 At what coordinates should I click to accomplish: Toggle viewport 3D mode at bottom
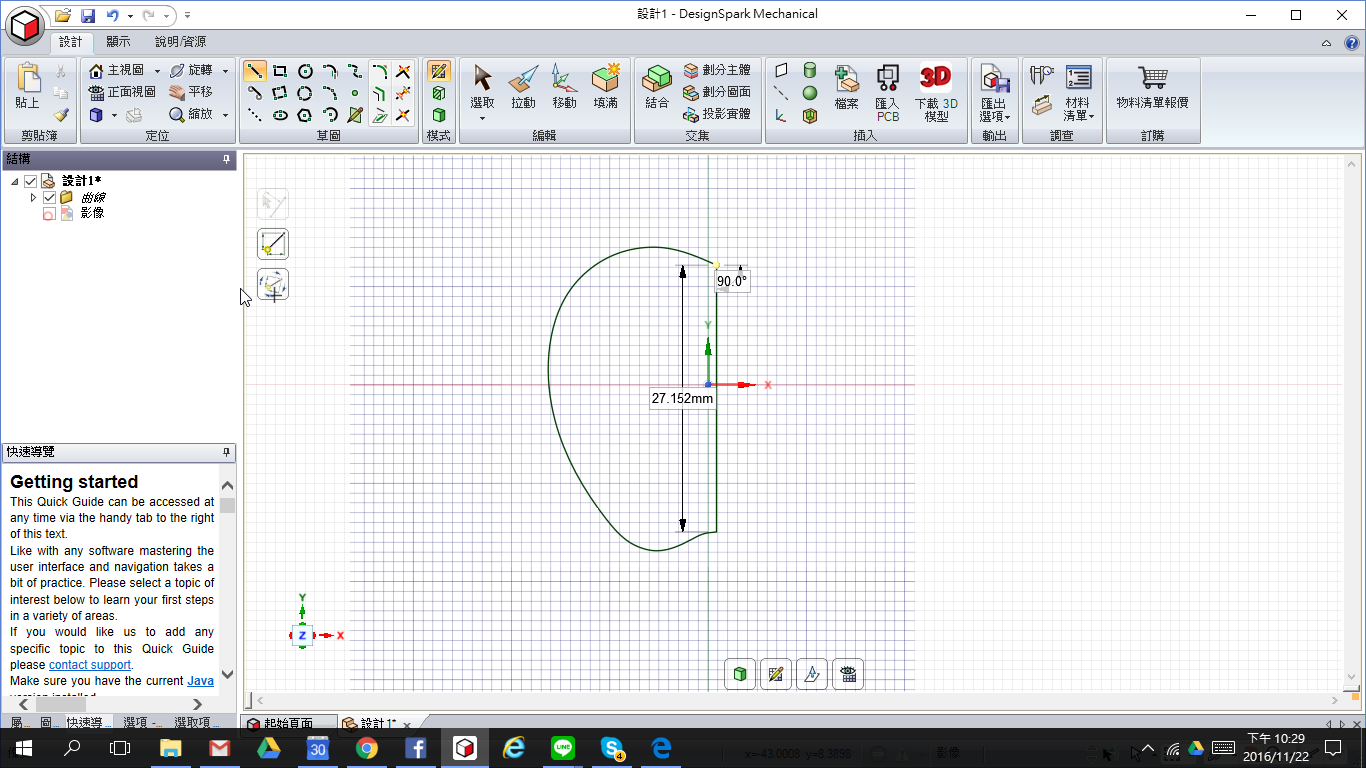point(740,674)
